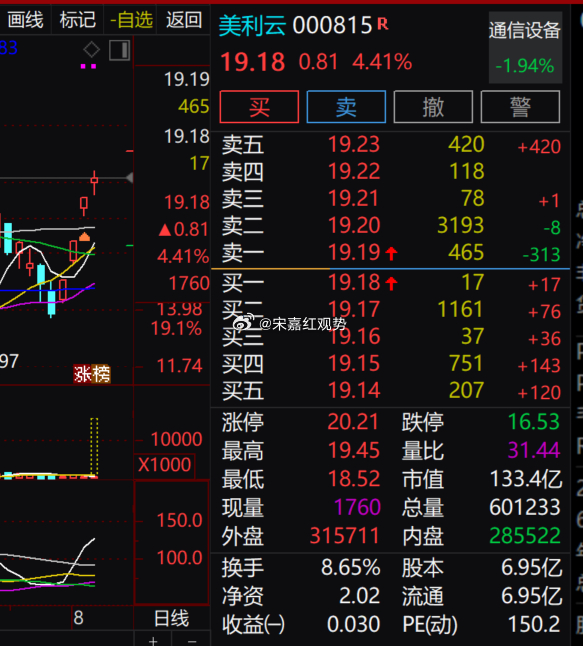Click the orange triangle marker on candlestick
The width and height of the screenshot is (583, 646).
[84, 236]
